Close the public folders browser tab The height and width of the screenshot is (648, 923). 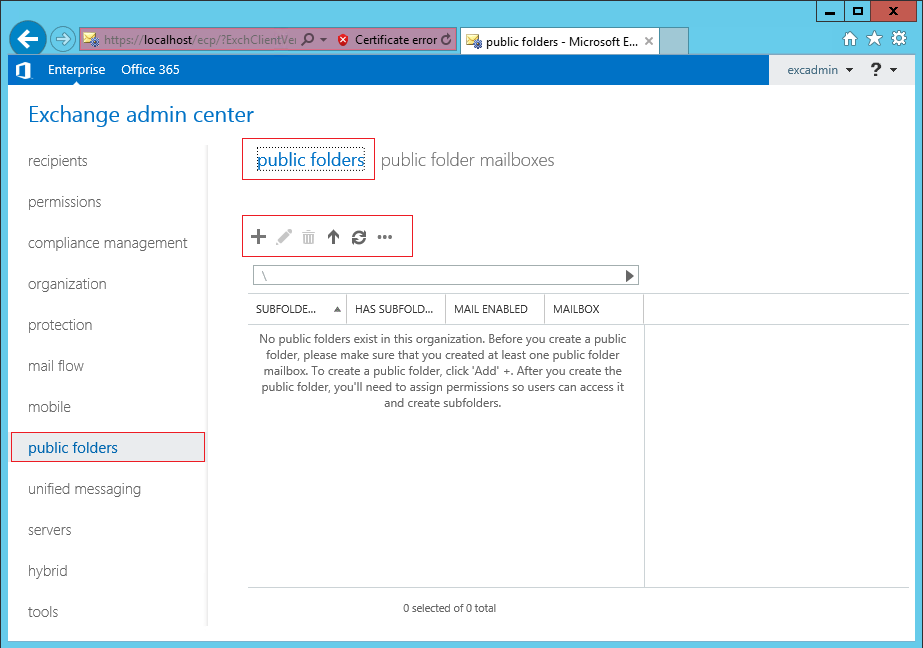pyautogui.click(x=649, y=41)
